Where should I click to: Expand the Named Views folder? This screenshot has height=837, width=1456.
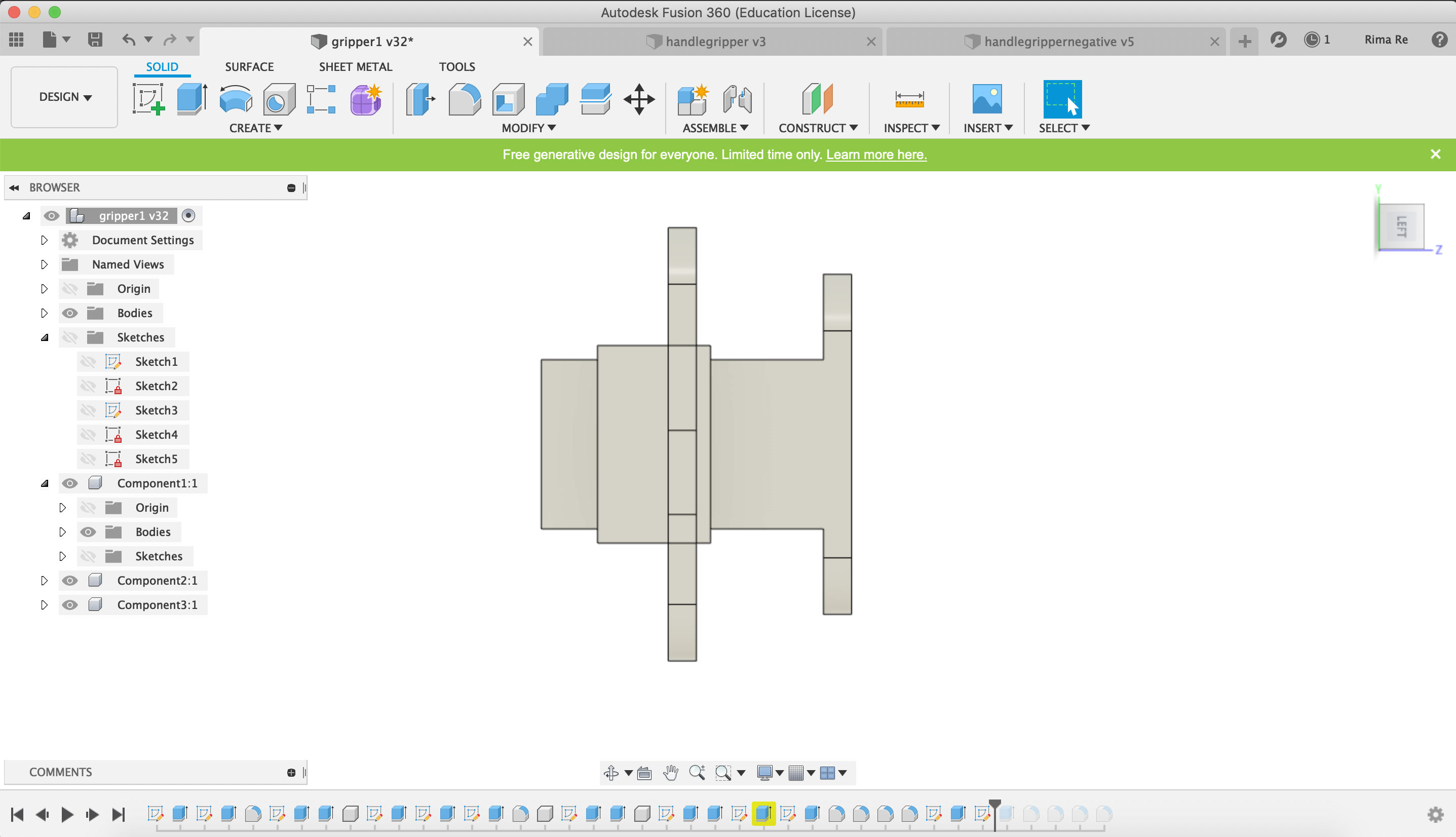click(x=44, y=264)
